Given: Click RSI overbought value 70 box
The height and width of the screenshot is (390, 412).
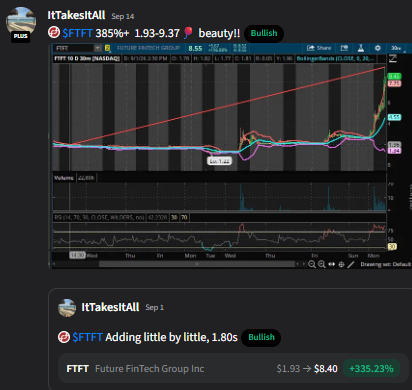Looking at the screenshot, I should [x=184, y=218].
